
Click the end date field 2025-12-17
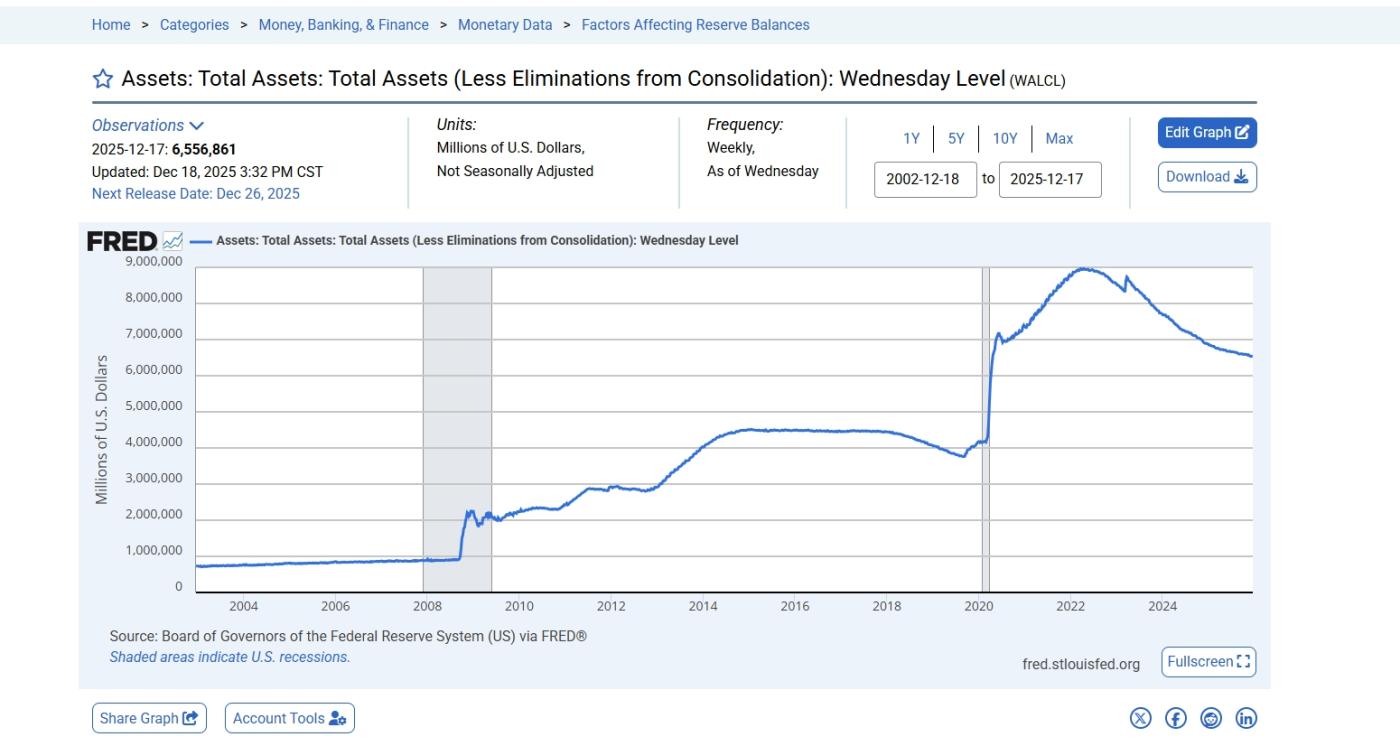1049,180
